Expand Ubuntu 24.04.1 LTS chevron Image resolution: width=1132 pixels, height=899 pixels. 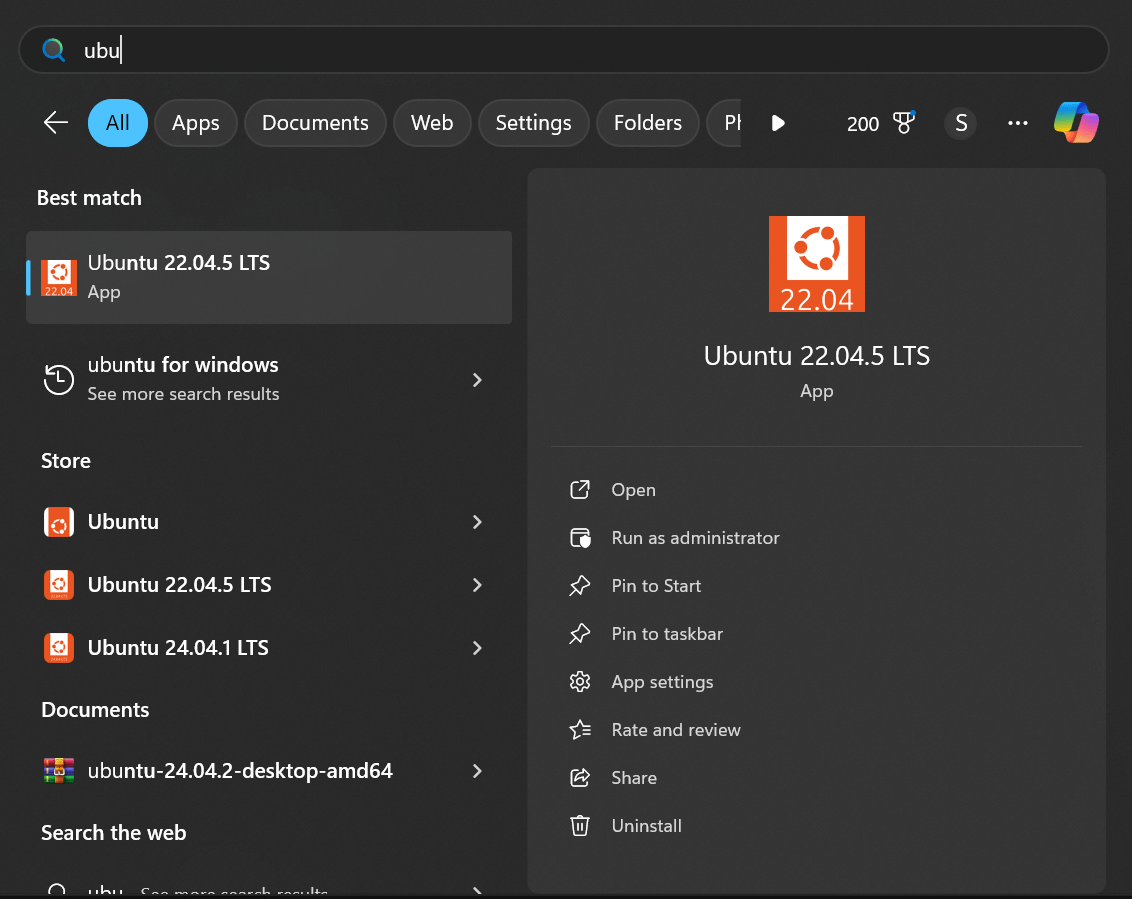(x=476, y=648)
